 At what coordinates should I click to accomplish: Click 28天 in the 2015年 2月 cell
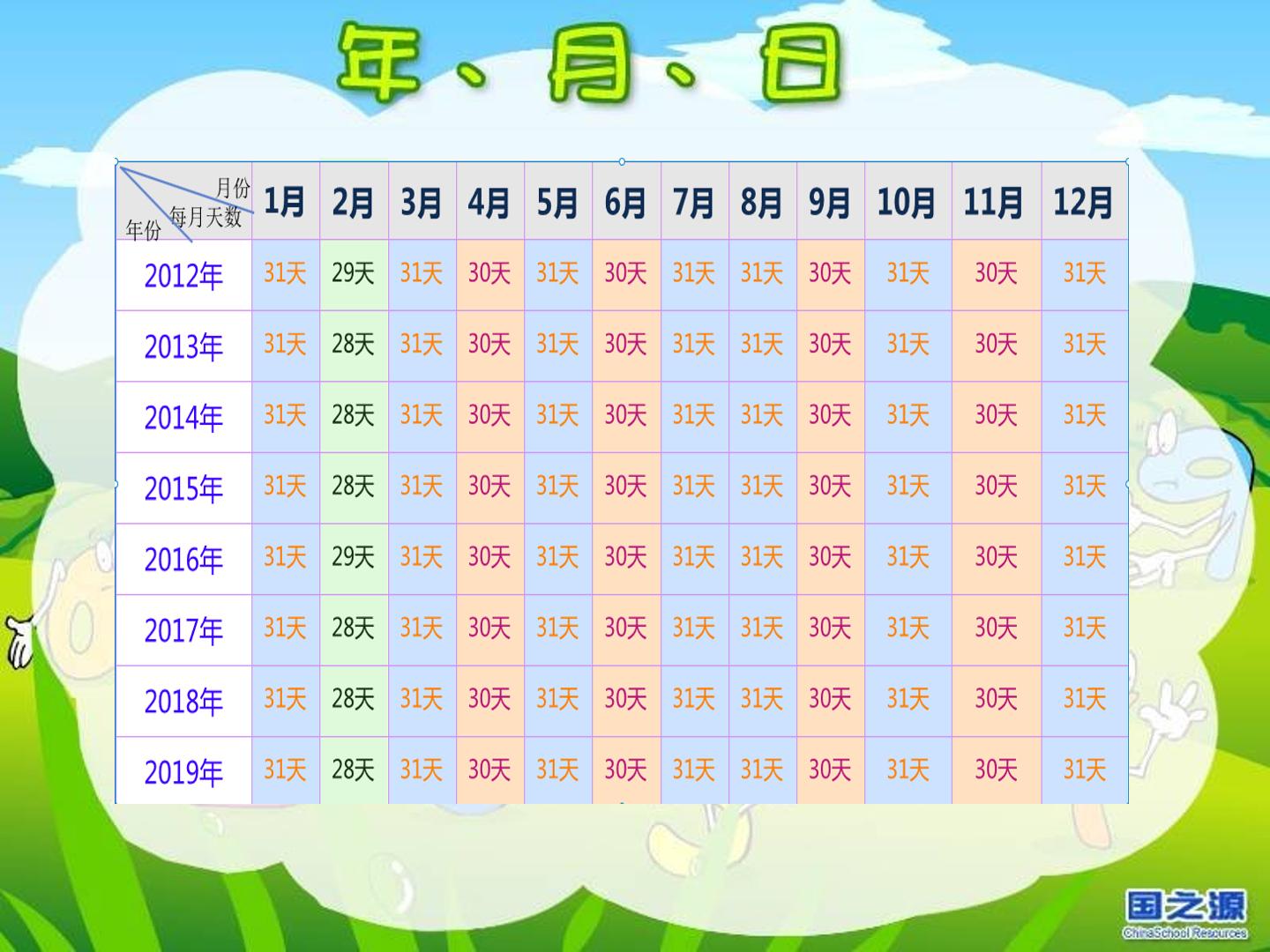353,486
